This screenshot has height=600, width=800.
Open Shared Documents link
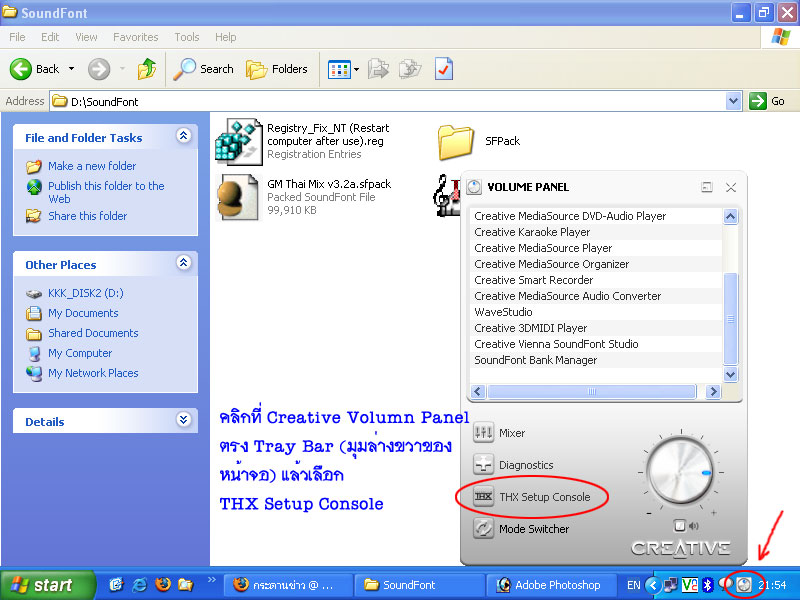(x=93, y=333)
